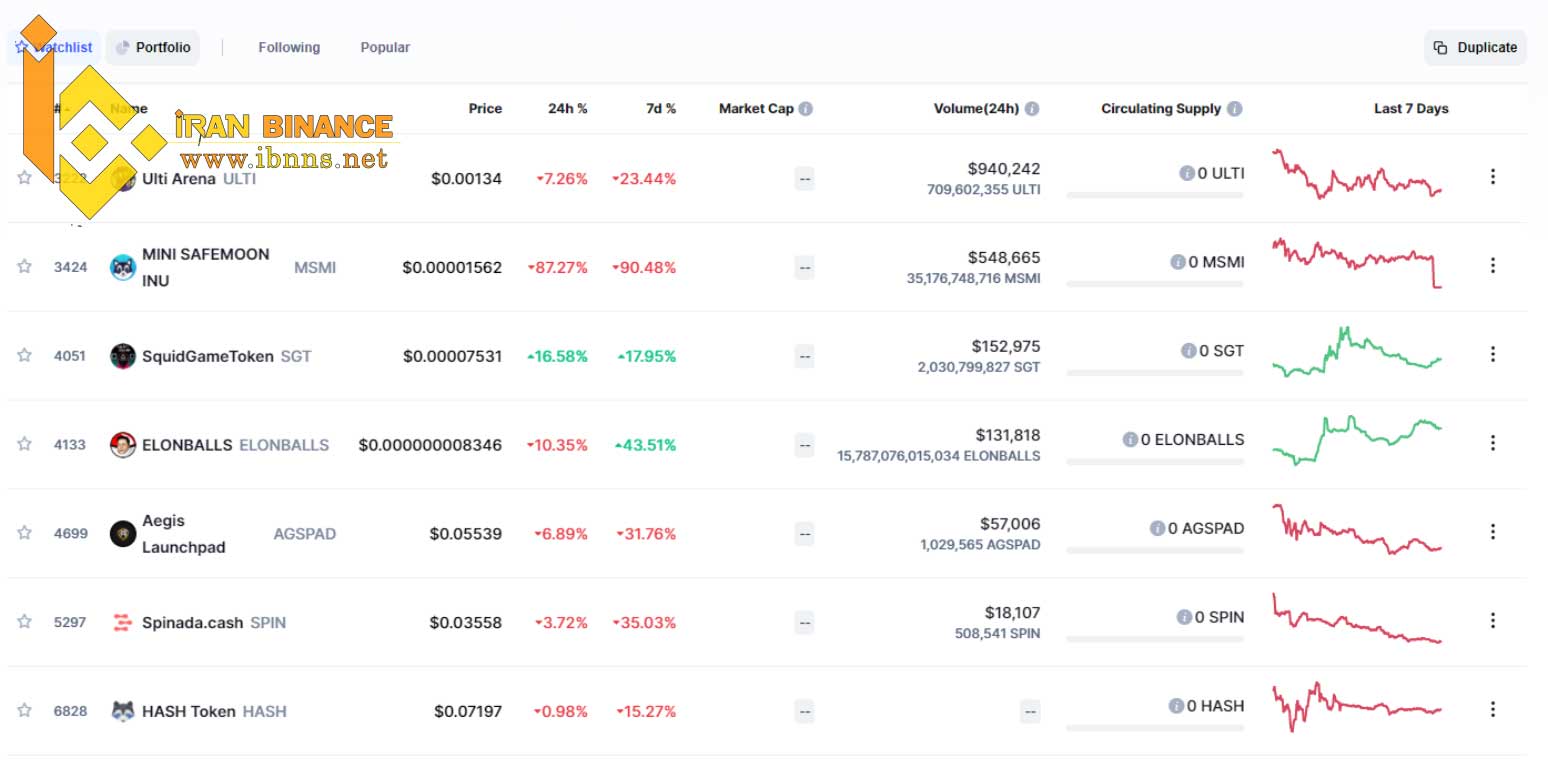The width and height of the screenshot is (1548, 768).
Task: Open Aegis Launchpad more options
Action: click(1492, 531)
